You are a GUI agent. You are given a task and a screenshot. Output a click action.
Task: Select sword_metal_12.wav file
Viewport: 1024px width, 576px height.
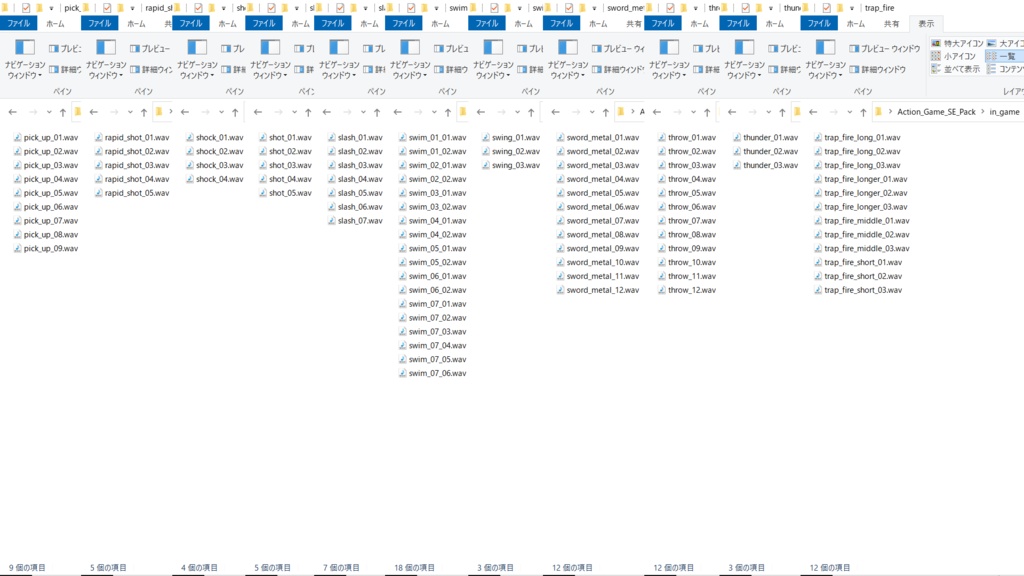598,290
